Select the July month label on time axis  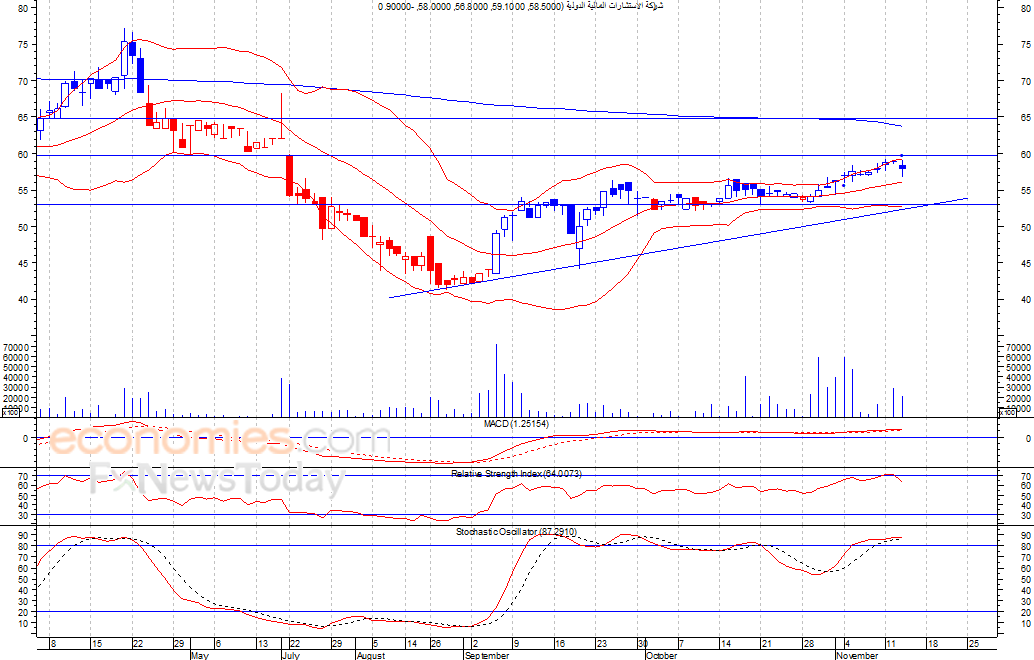coord(291,655)
